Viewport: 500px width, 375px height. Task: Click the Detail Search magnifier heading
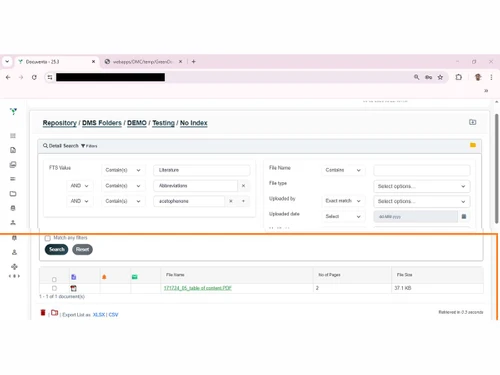[x=61, y=146]
